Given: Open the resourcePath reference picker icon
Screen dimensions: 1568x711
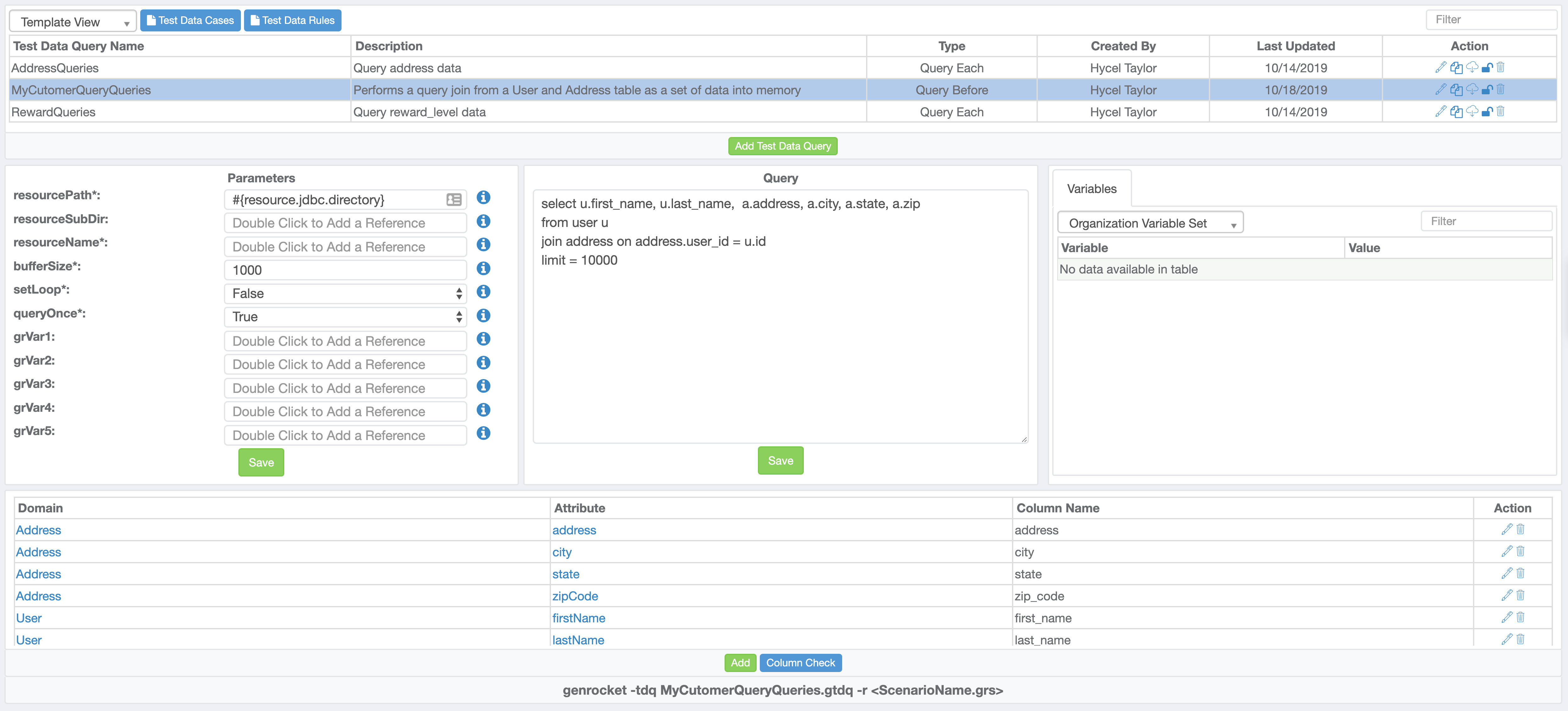Looking at the screenshot, I should (454, 199).
